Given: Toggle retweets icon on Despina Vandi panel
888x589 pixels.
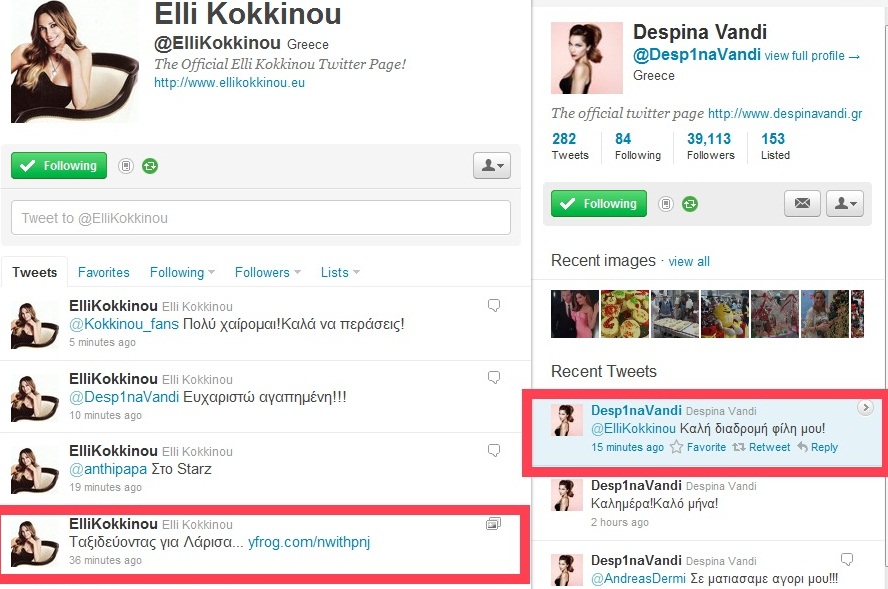Looking at the screenshot, I should click(x=690, y=204).
